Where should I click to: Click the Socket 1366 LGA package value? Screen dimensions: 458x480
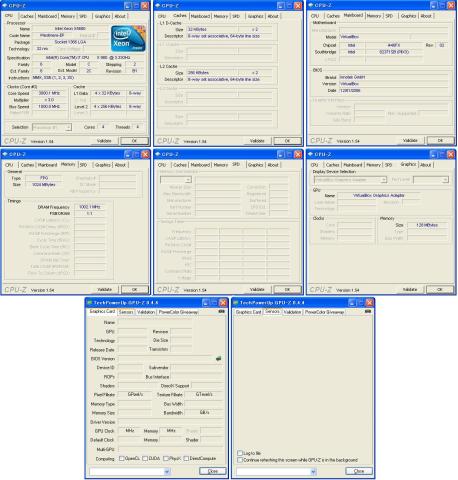[70, 42]
